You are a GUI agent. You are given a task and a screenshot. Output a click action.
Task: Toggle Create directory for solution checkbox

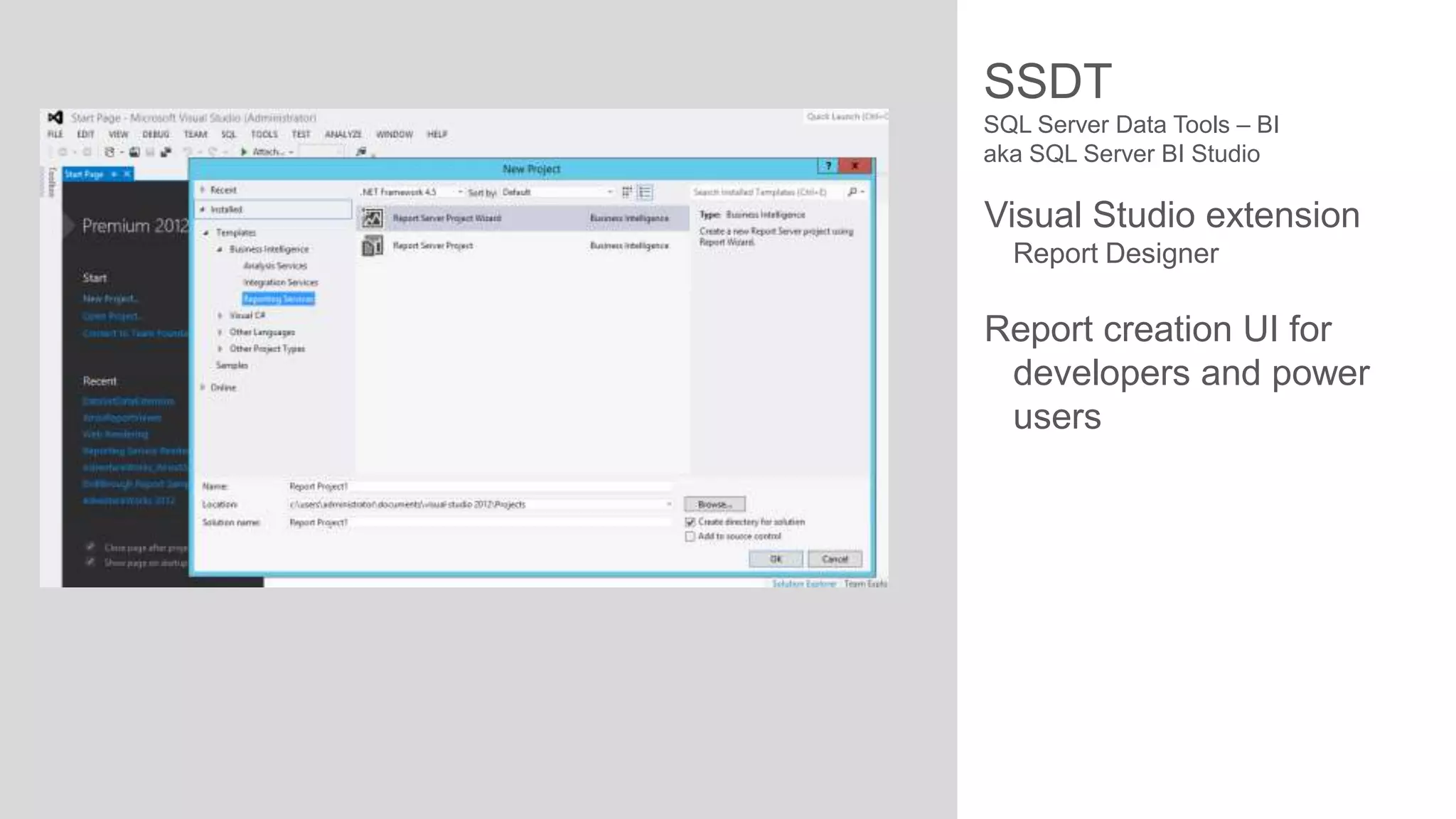(x=690, y=522)
